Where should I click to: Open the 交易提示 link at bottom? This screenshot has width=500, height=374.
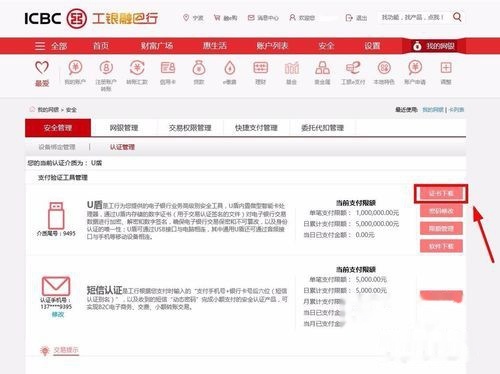(66, 350)
